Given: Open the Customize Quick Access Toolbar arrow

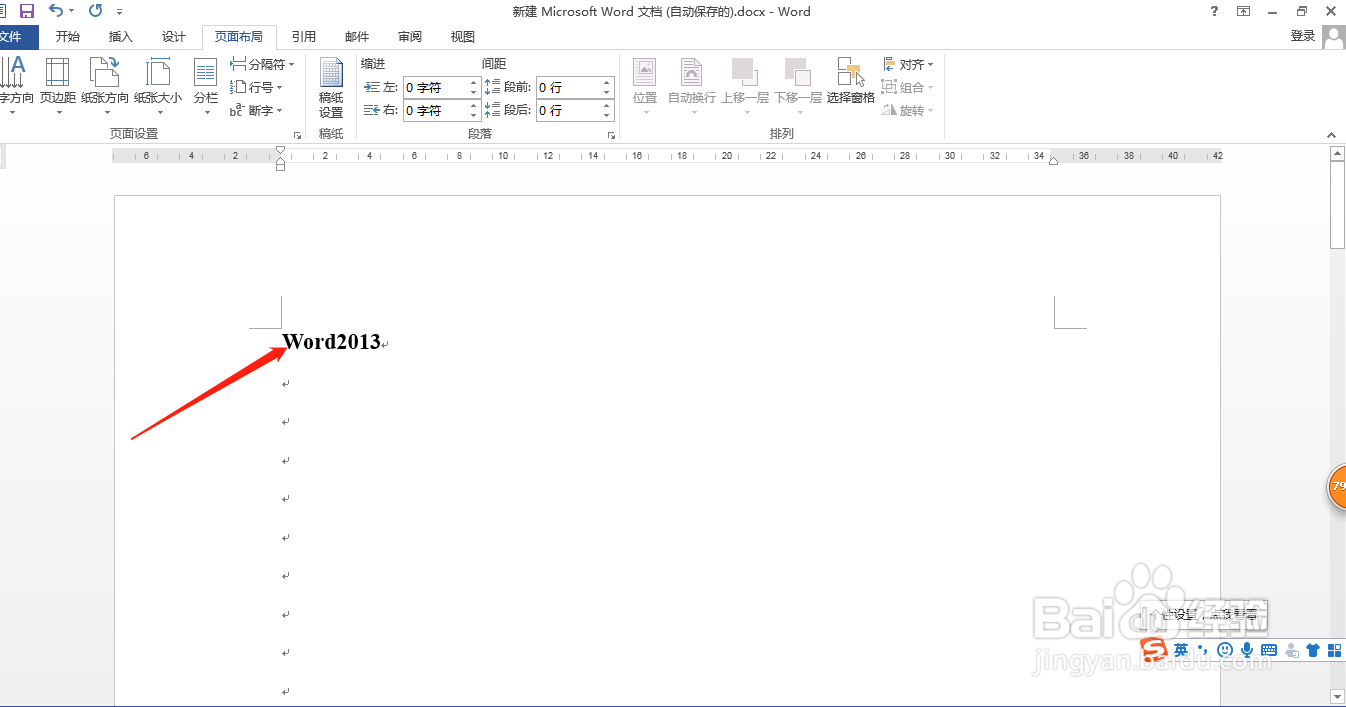Looking at the screenshot, I should 120,12.
